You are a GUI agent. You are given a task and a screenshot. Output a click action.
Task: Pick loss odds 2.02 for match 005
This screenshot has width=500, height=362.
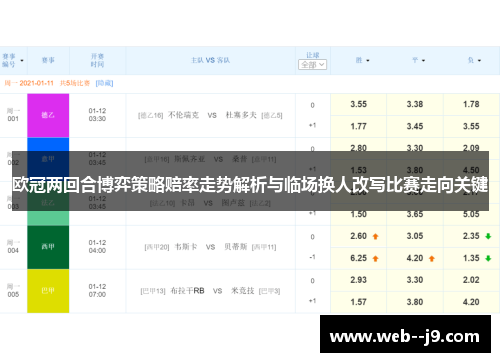[x=471, y=280]
